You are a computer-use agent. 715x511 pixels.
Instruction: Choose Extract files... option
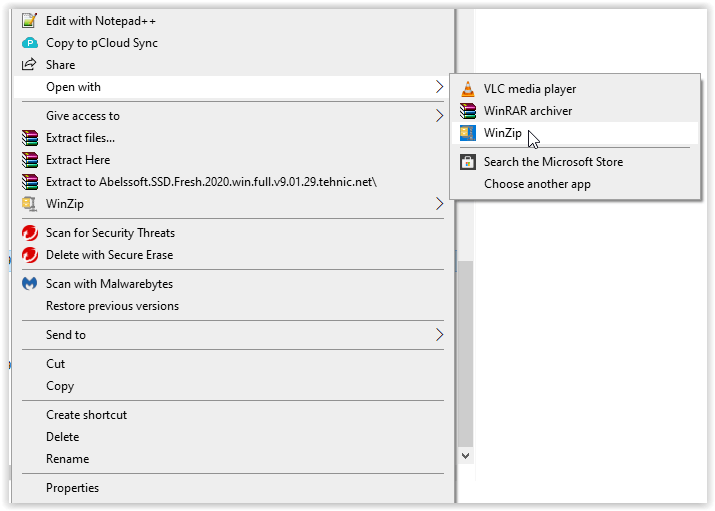click(x=230, y=138)
